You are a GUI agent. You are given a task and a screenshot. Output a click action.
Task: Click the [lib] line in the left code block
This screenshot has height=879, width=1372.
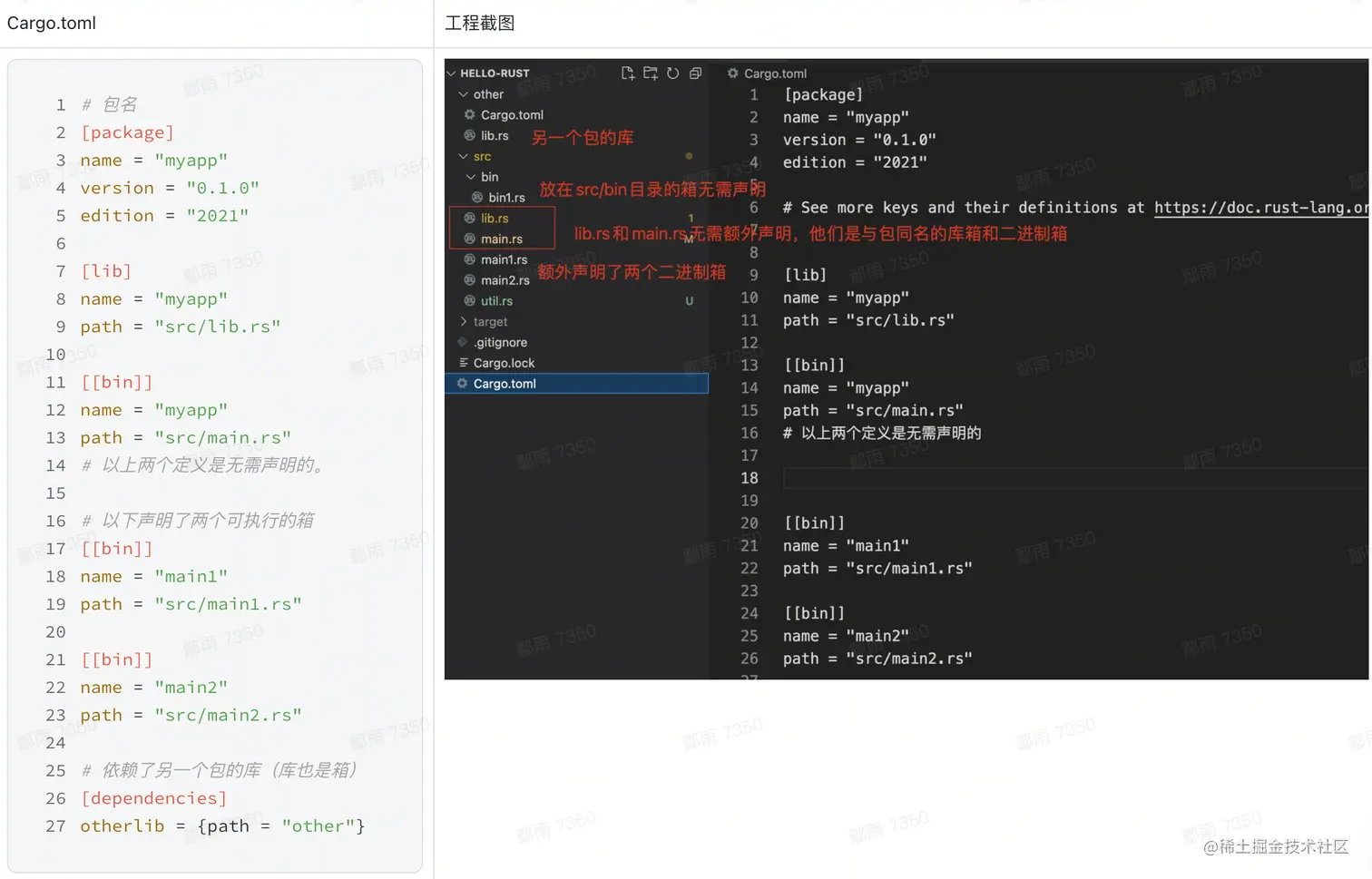(x=106, y=271)
